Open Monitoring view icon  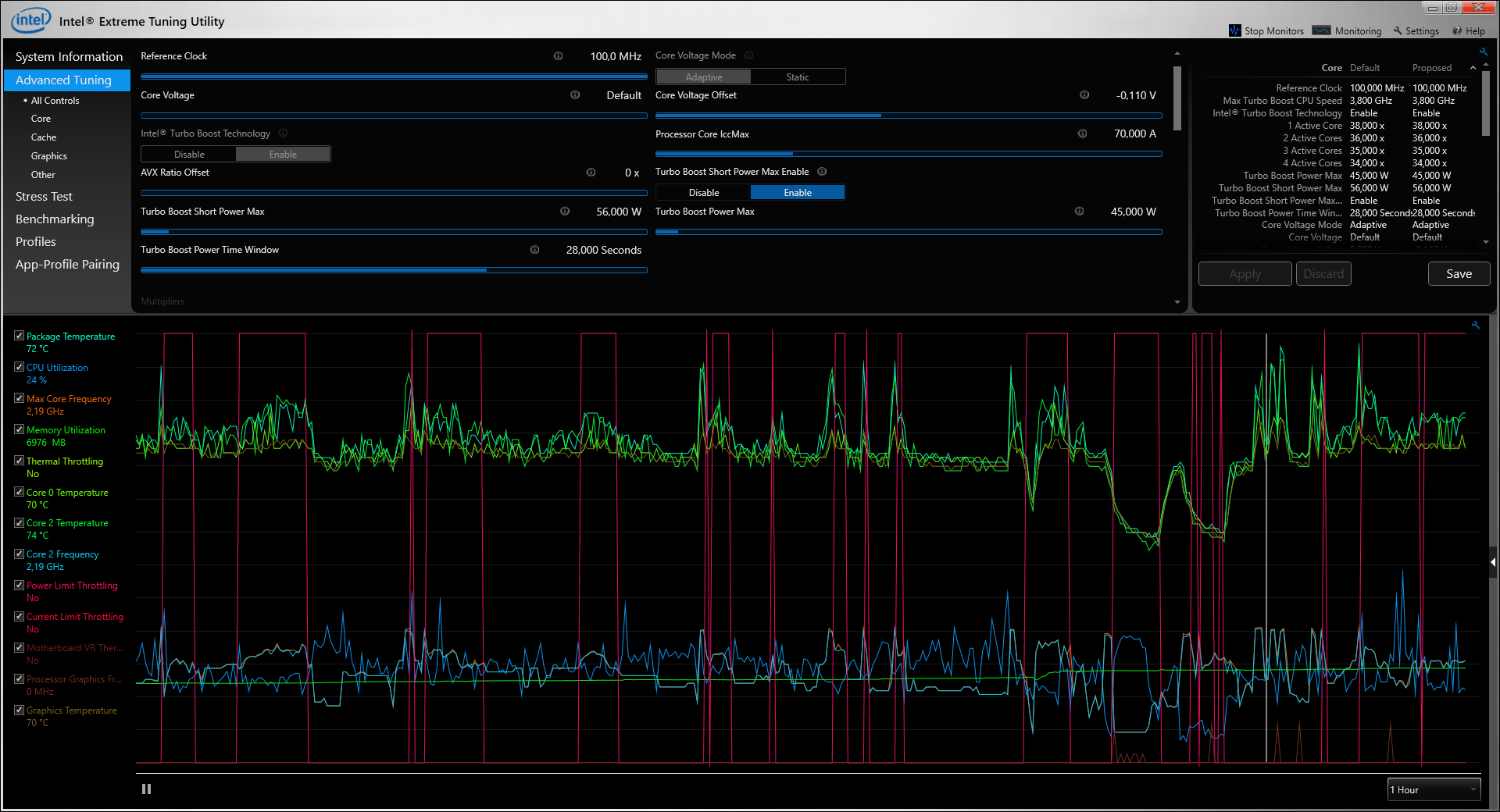click(x=1321, y=30)
